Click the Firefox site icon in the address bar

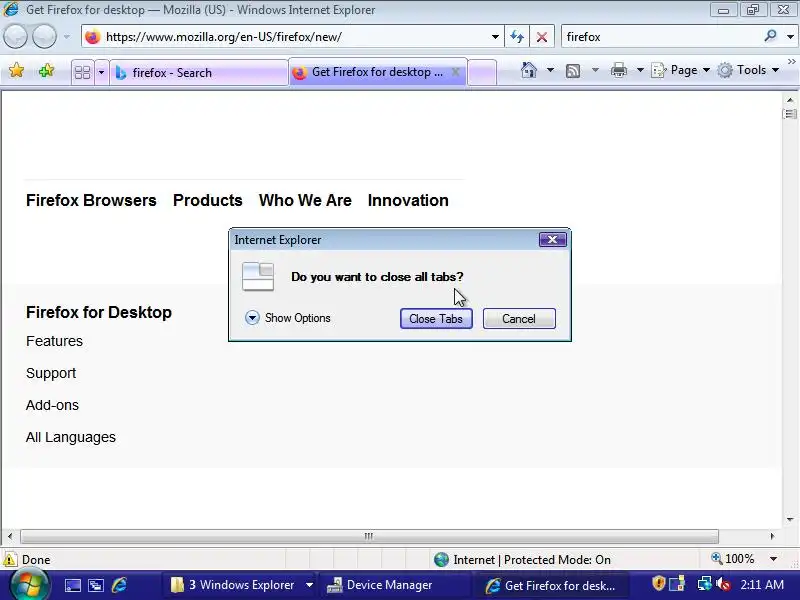click(92, 37)
